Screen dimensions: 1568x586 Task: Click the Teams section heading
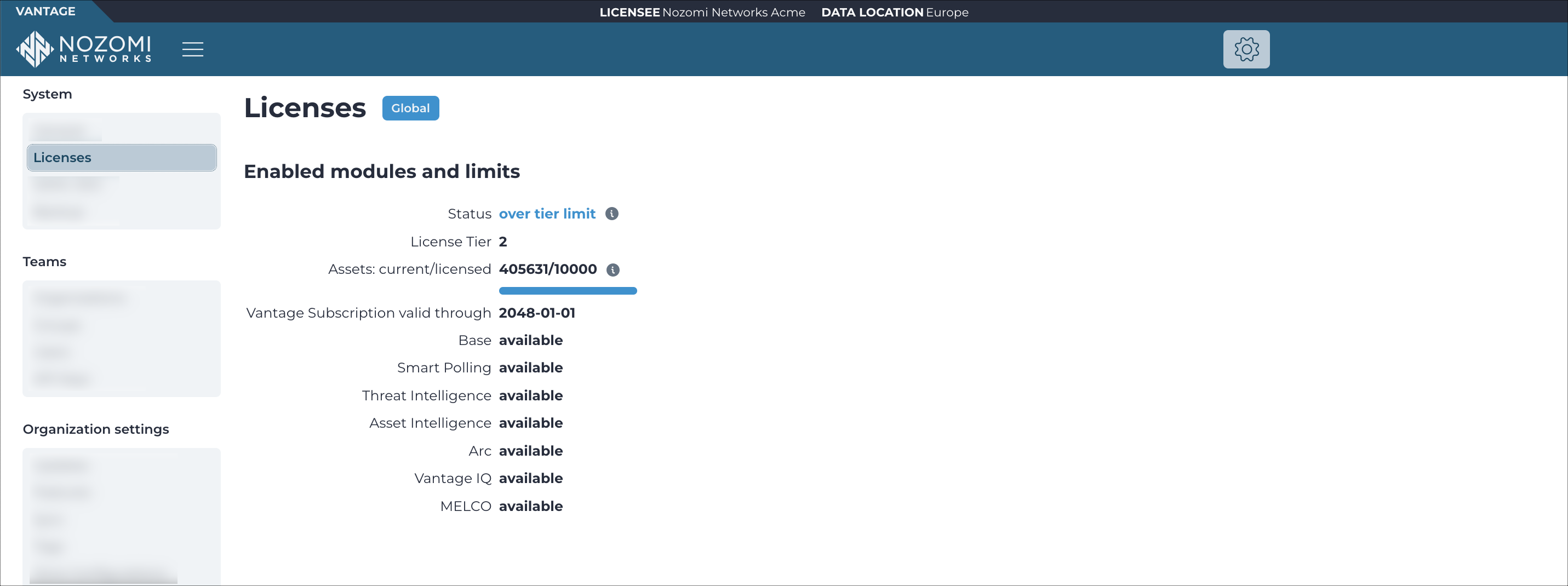44,262
